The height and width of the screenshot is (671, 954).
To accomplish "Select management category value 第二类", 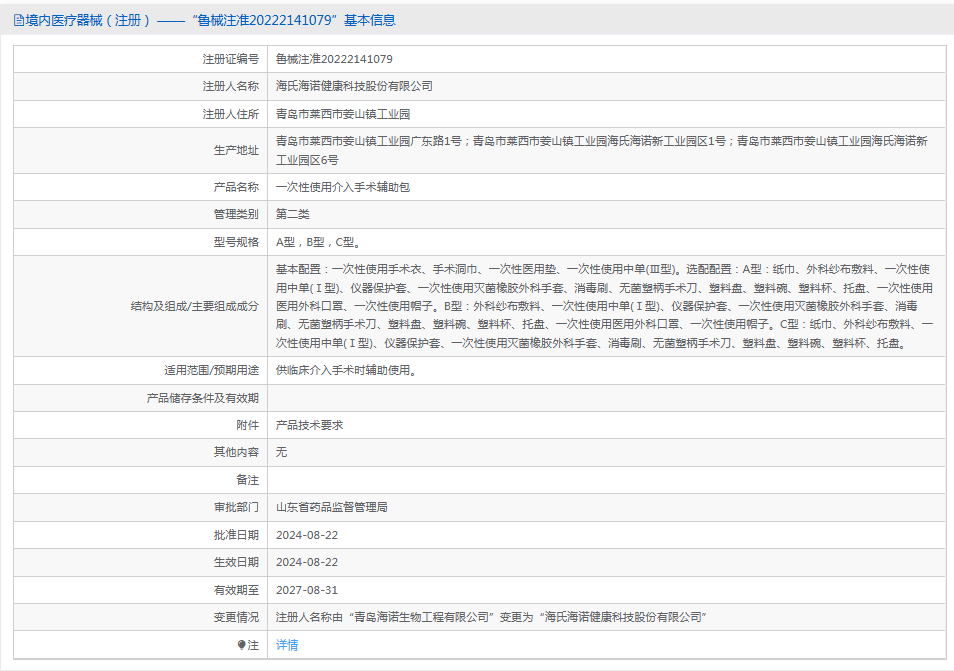I will (293, 214).
